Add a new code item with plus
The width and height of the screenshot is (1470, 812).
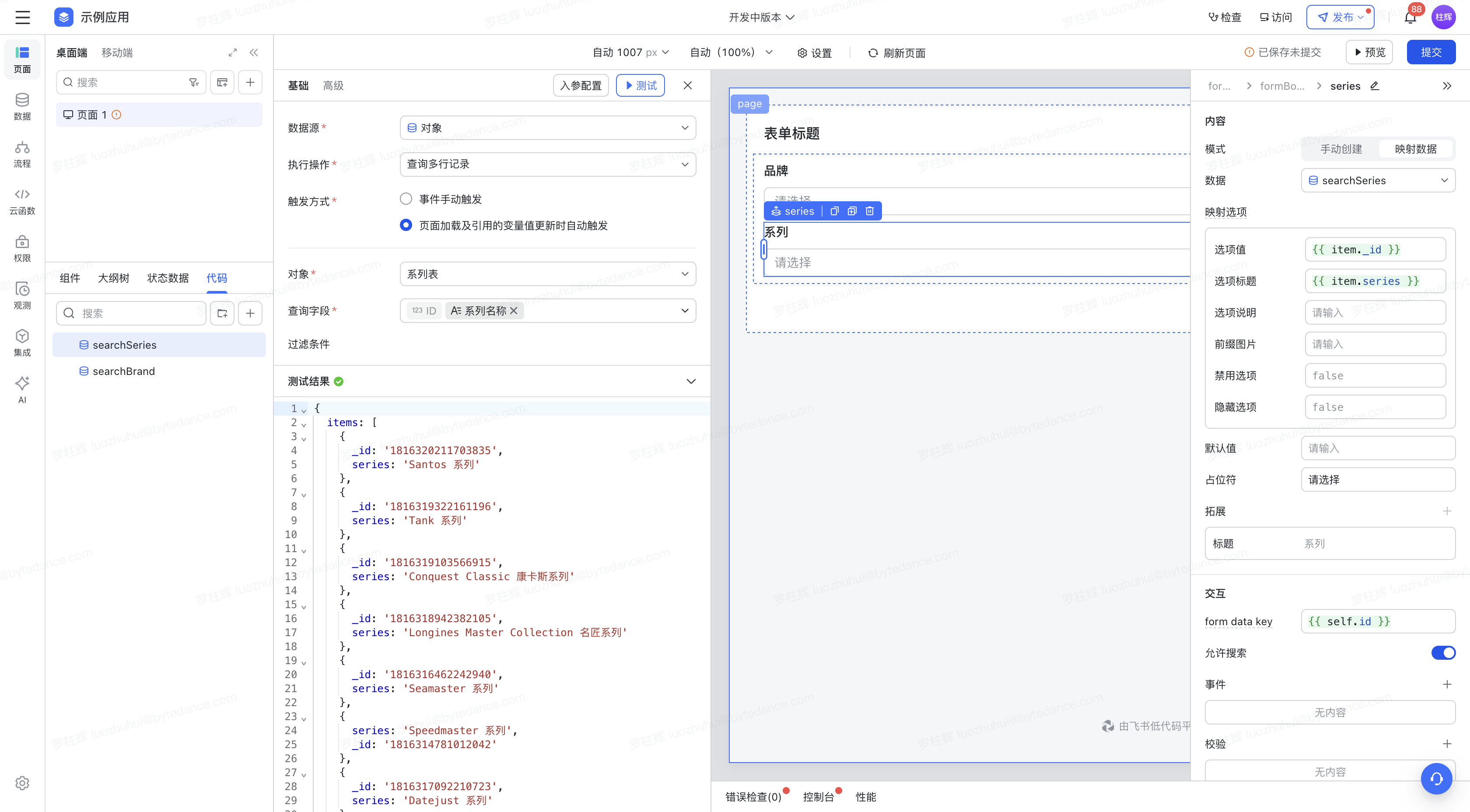[x=250, y=313]
